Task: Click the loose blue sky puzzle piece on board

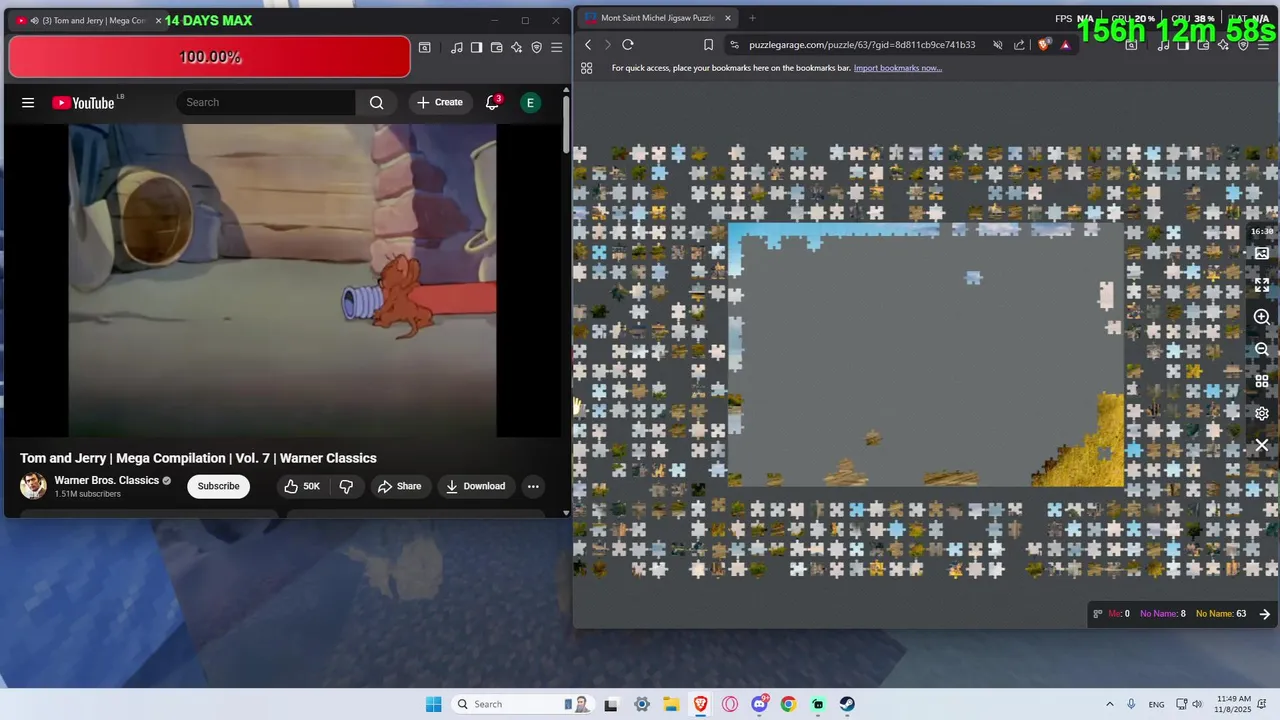Action: pyautogui.click(x=972, y=277)
